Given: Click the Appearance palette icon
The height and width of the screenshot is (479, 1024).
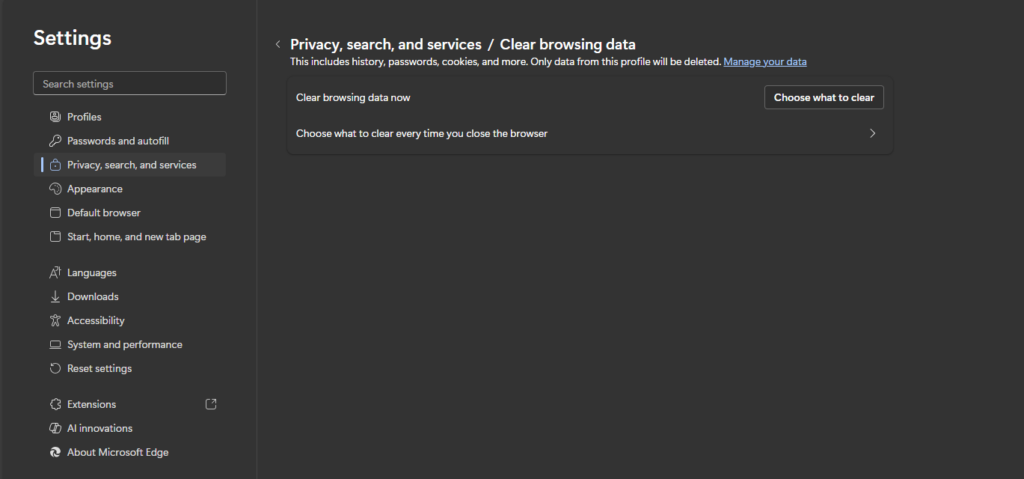Looking at the screenshot, I should pos(56,189).
